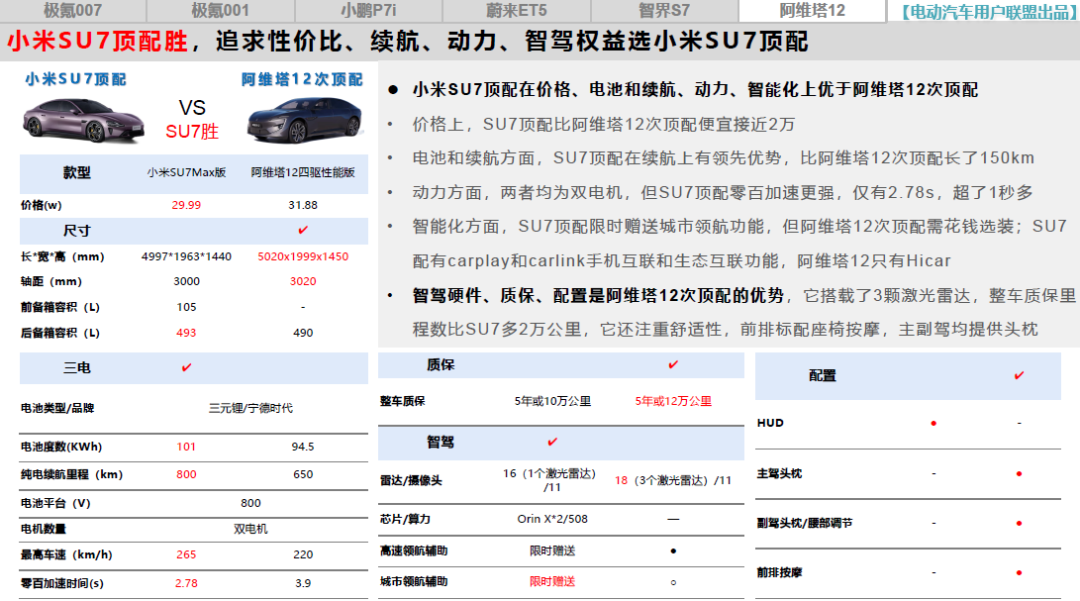Click the price value 29.99
The height and width of the screenshot is (601, 1080).
[x=187, y=205]
